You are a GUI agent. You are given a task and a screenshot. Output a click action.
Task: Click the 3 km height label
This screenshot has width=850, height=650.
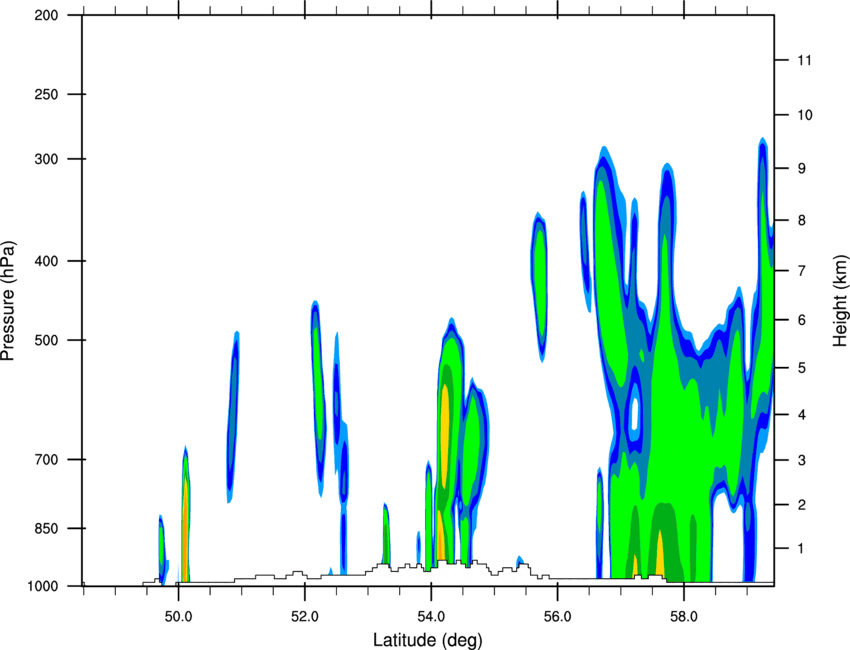(x=801, y=461)
